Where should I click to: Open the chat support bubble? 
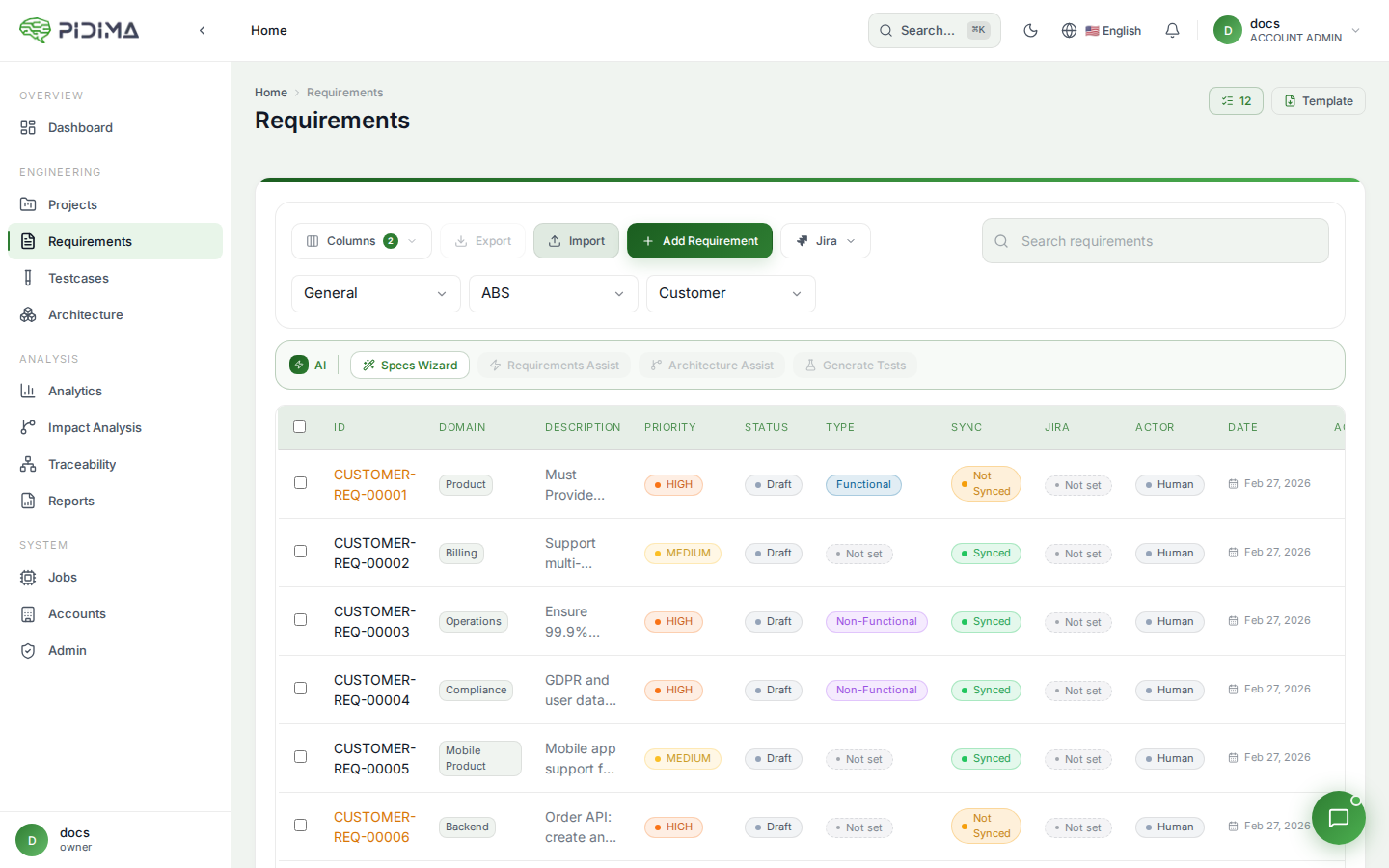click(x=1338, y=818)
